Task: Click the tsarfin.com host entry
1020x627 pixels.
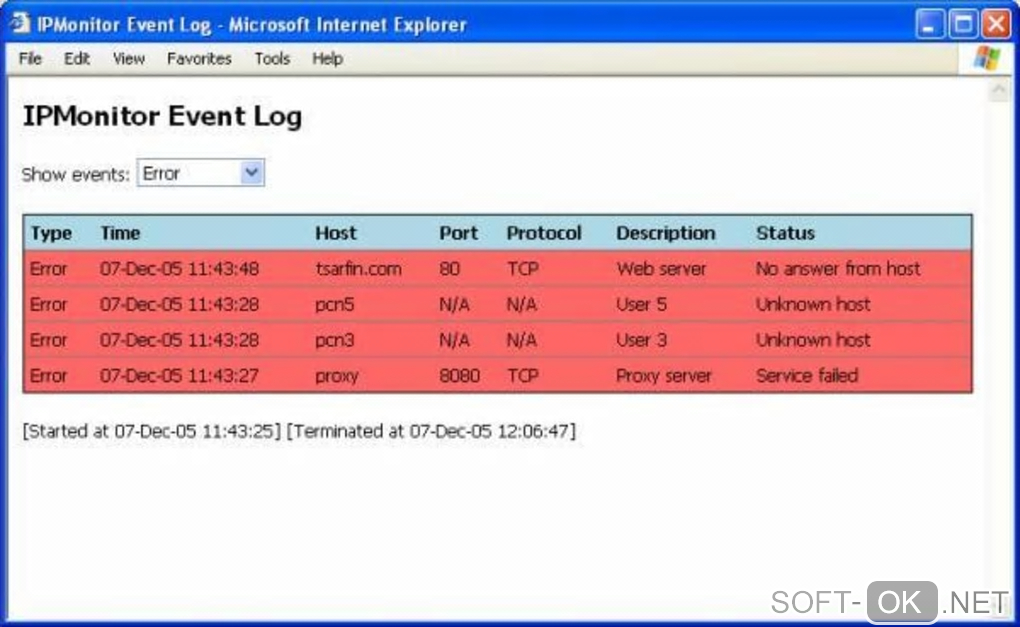Action: [358, 269]
